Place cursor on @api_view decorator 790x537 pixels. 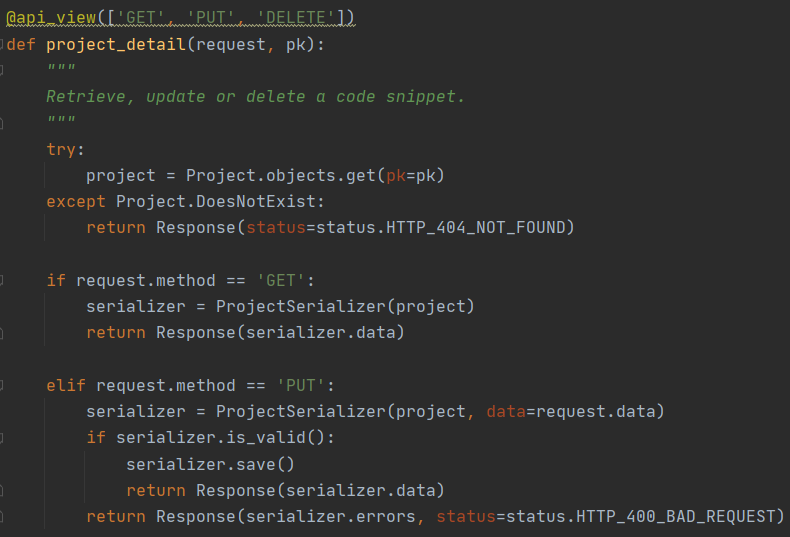click(x=51, y=18)
